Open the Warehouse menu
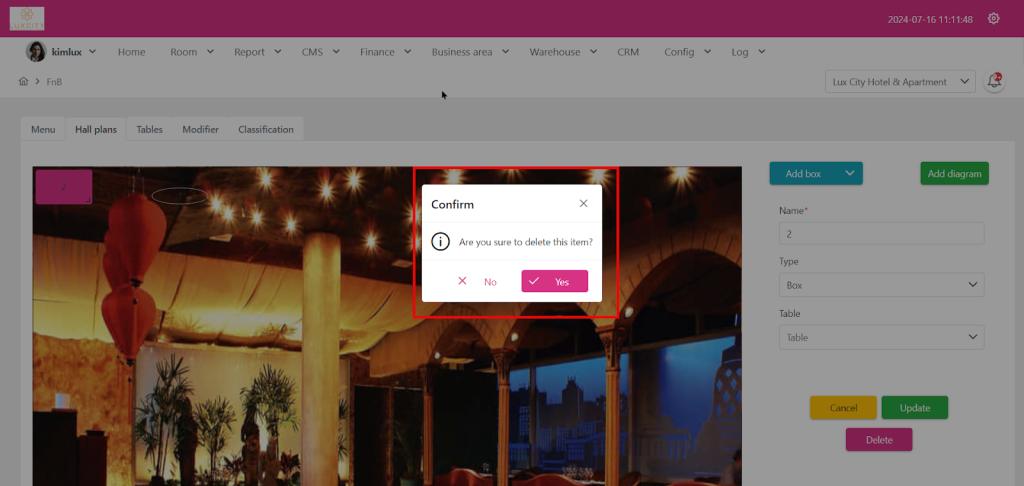This screenshot has width=1024, height=486. [563, 52]
